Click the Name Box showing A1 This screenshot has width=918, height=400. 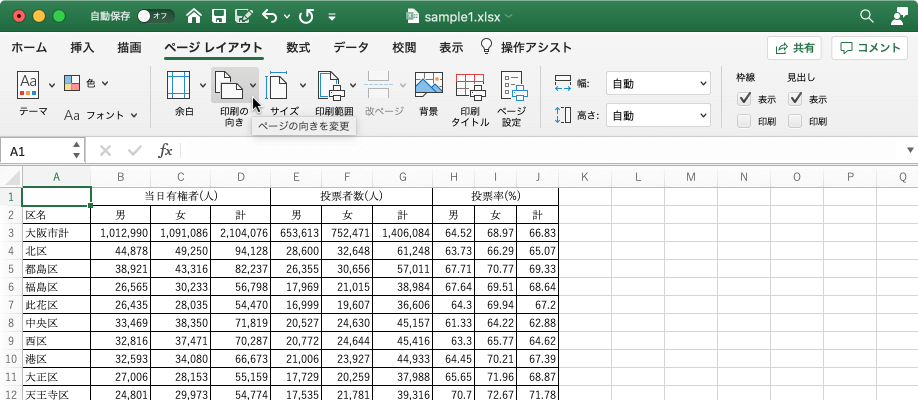36,151
